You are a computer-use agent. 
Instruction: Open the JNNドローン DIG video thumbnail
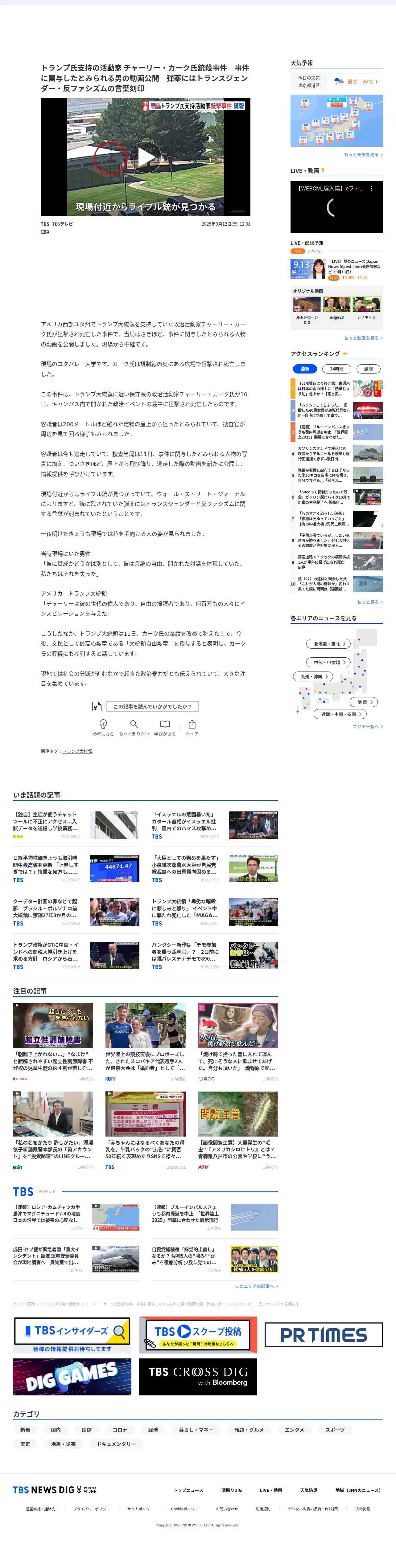coord(307,304)
